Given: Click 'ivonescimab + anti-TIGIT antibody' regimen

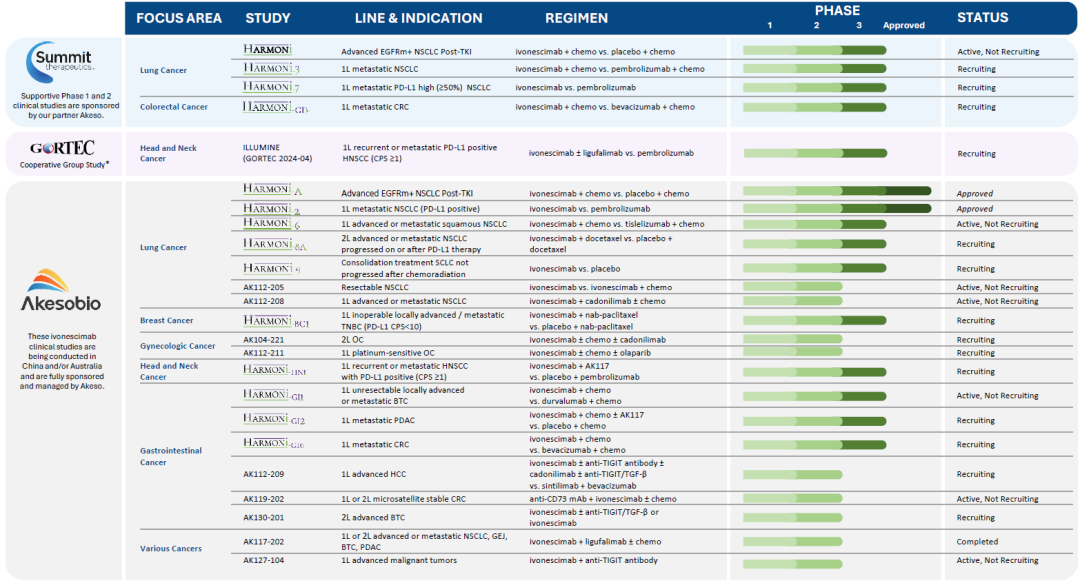Looking at the screenshot, I should pos(594,560).
